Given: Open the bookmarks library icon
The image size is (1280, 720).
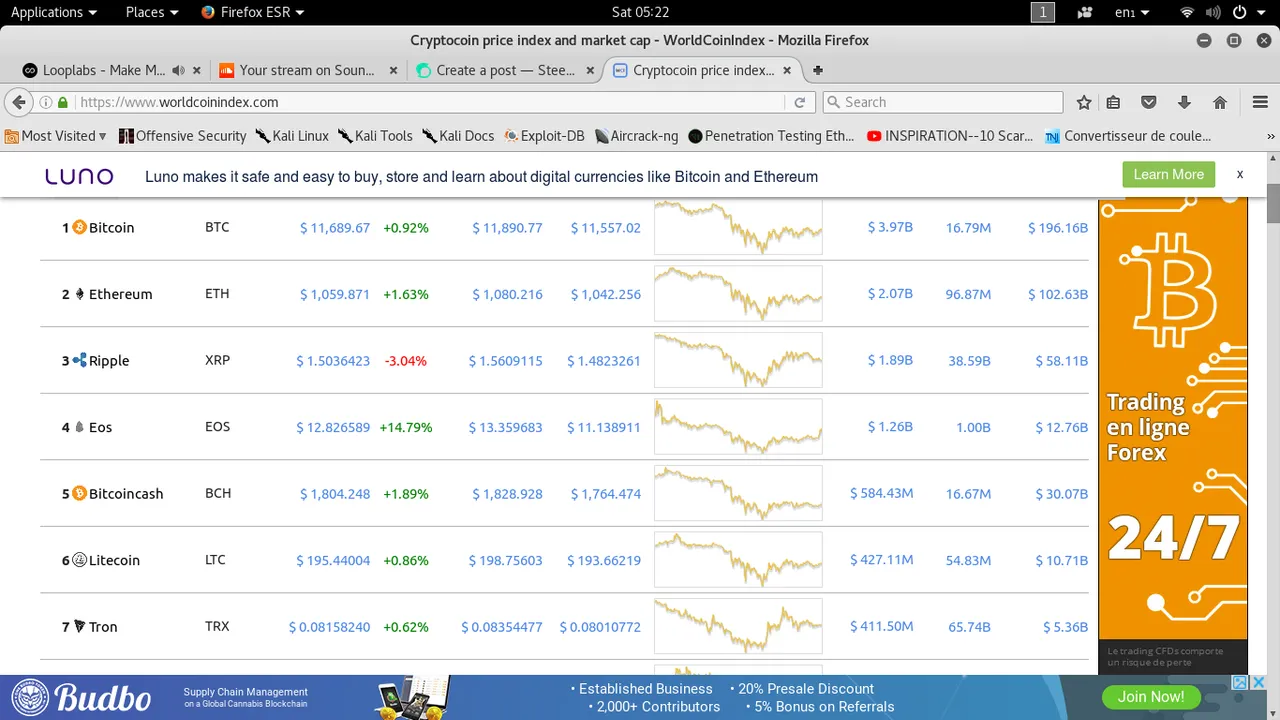Looking at the screenshot, I should click(x=1113, y=102).
